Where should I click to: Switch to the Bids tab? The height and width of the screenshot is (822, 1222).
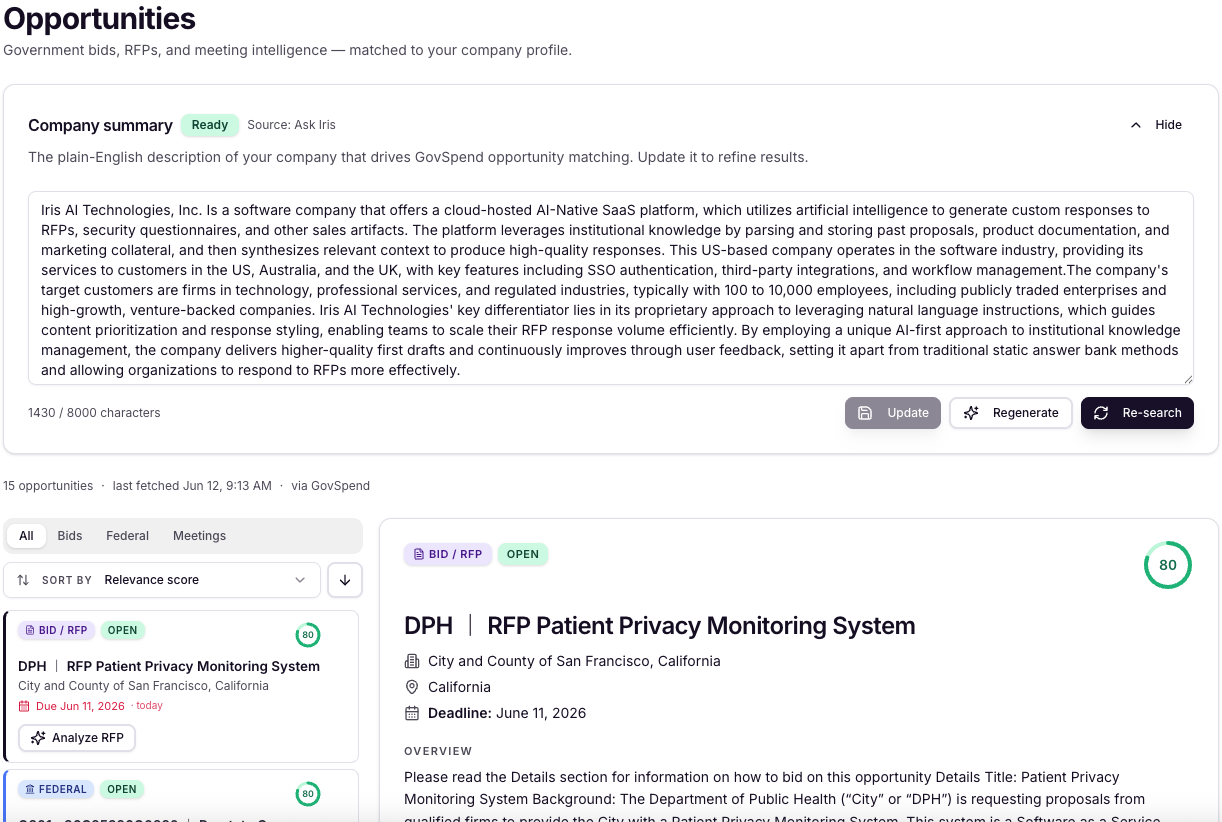click(x=70, y=536)
